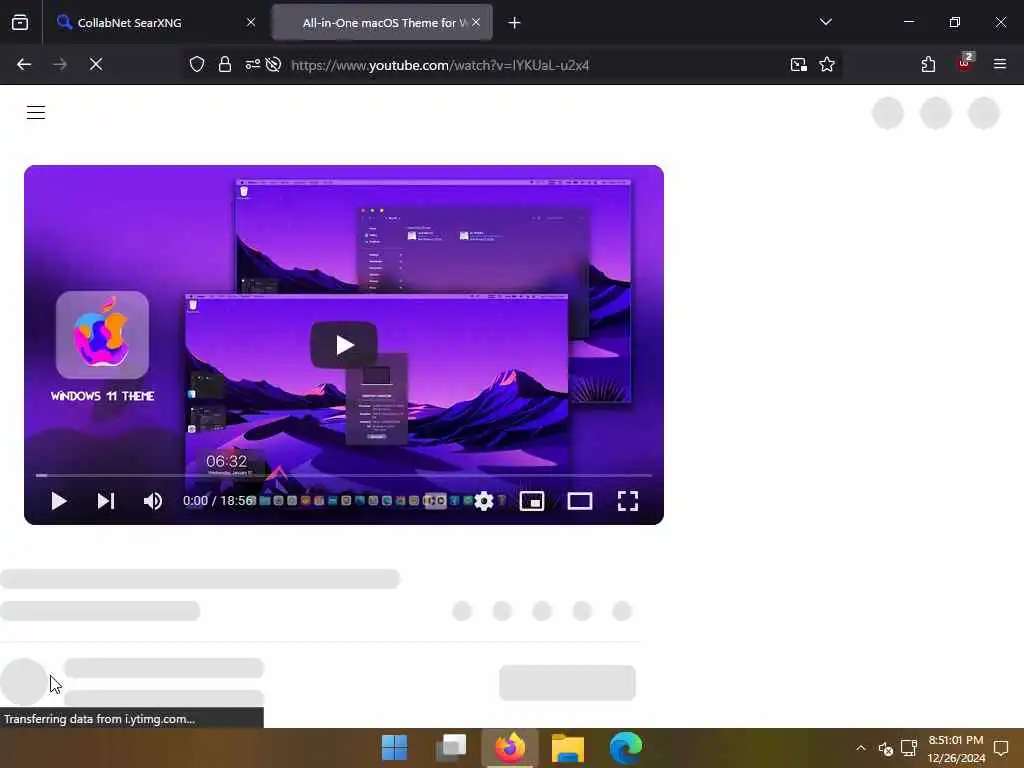1024x768 pixels.
Task: Seek along the video progress bar
Action: (x=344, y=475)
